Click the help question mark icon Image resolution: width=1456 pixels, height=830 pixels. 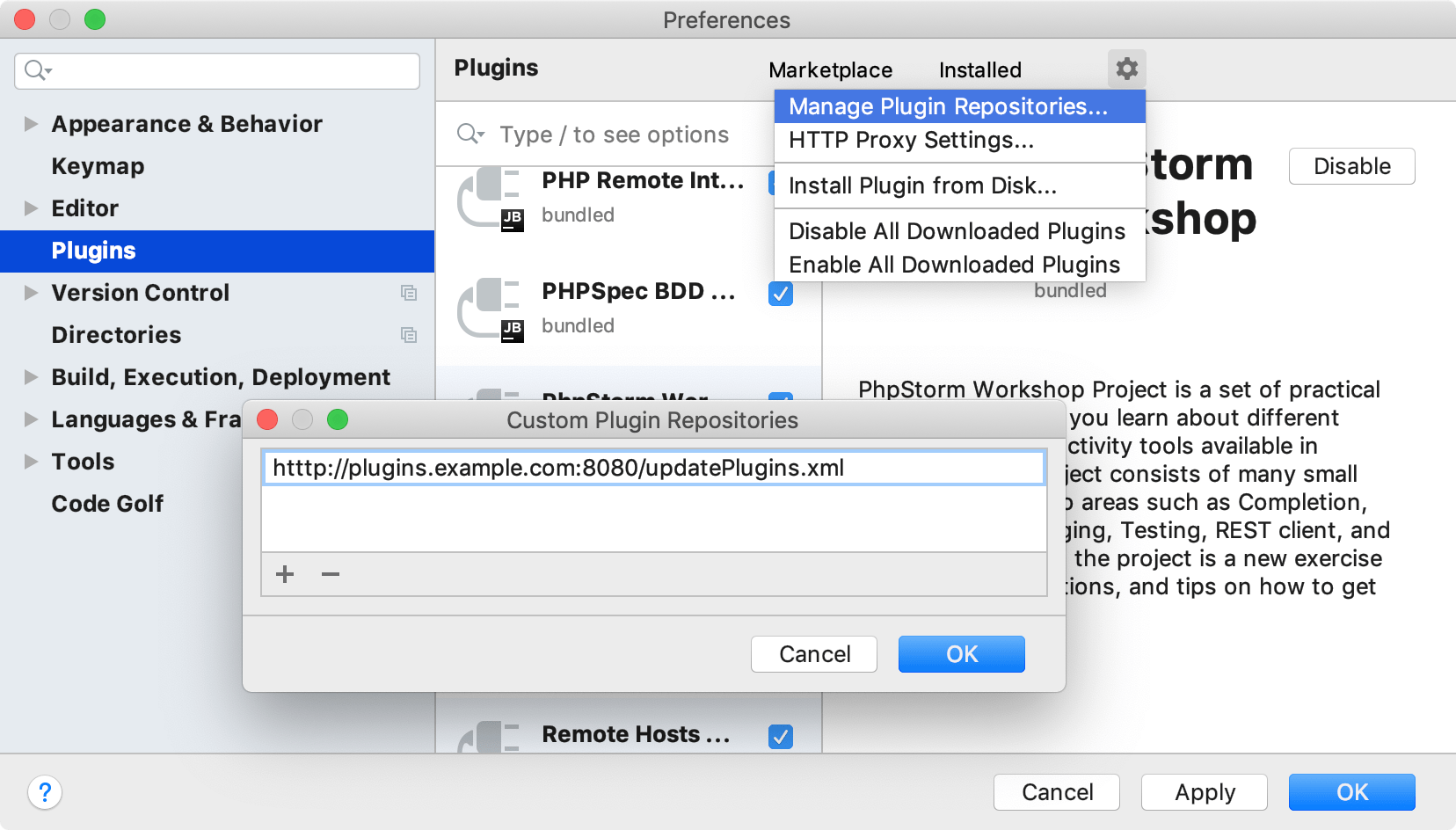45,792
